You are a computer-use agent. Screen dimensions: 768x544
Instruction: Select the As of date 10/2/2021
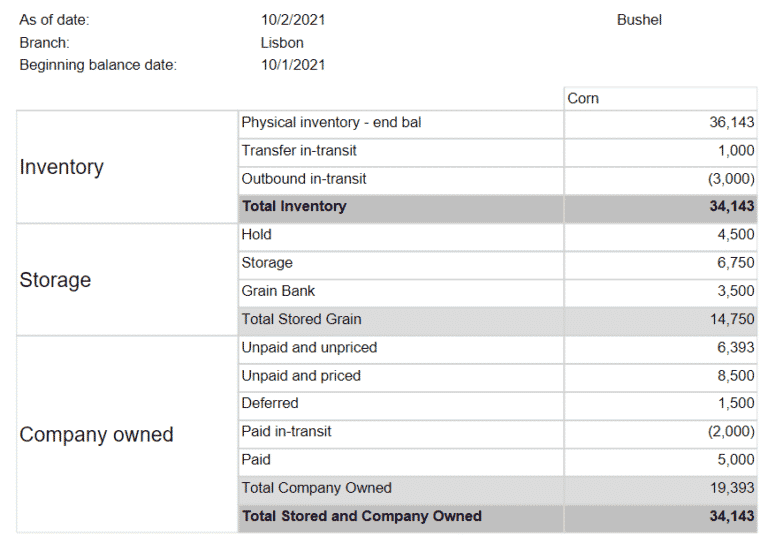pos(292,20)
